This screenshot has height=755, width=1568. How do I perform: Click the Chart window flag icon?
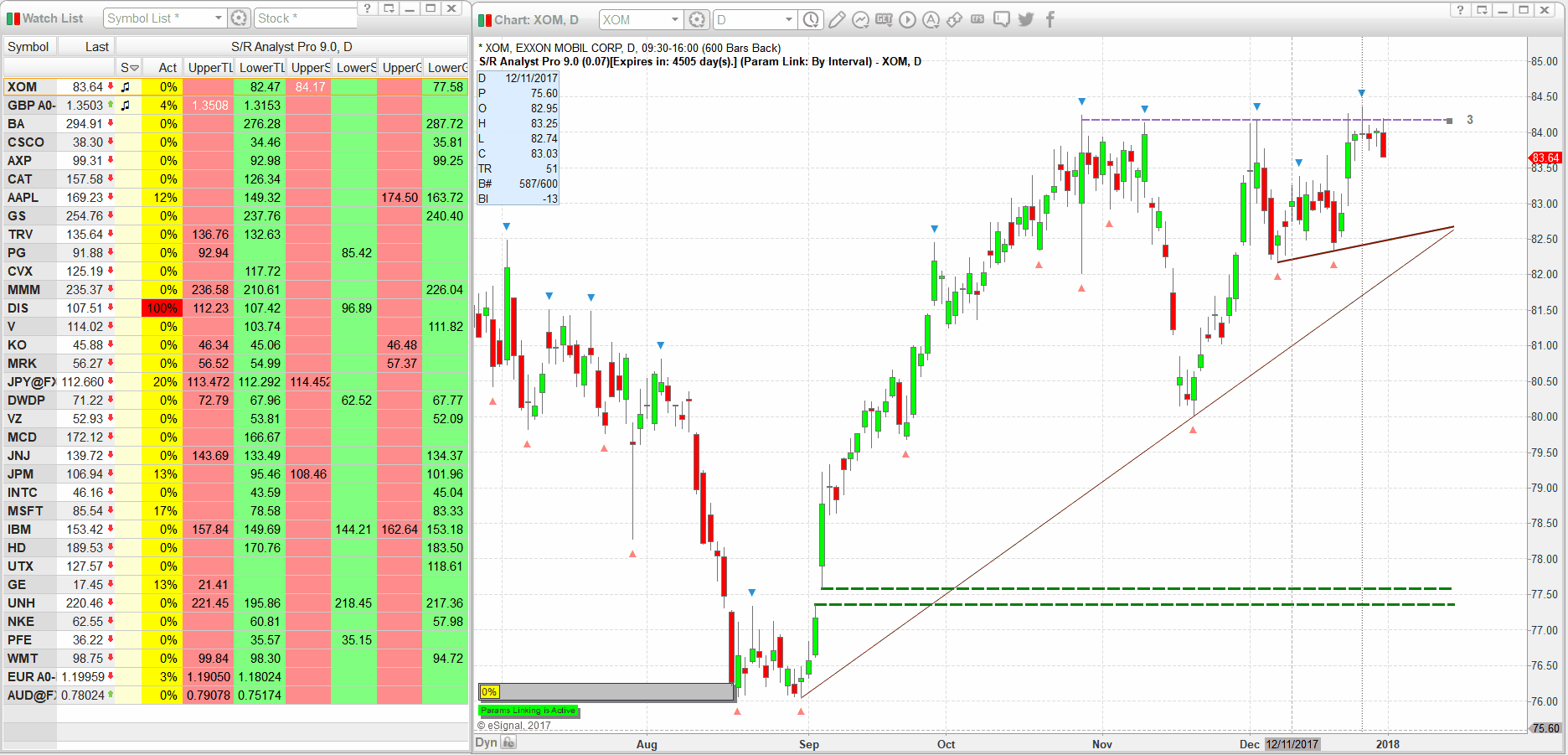coord(485,20)
